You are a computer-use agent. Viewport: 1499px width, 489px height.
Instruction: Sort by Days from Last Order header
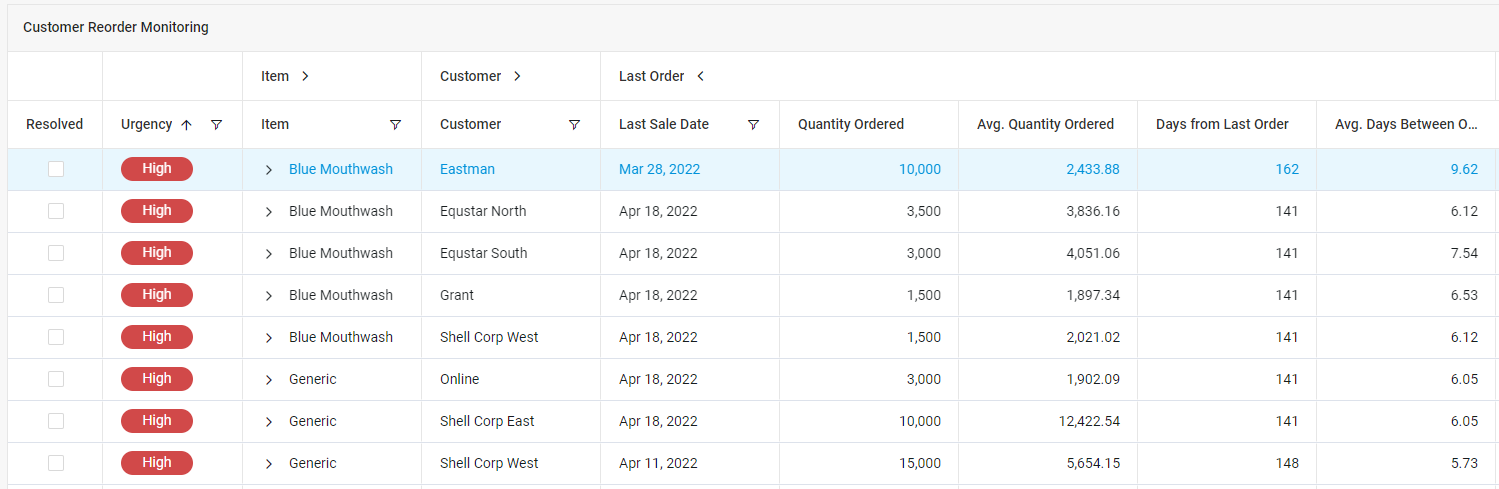pyautogui.click(x=1222, y=125)
